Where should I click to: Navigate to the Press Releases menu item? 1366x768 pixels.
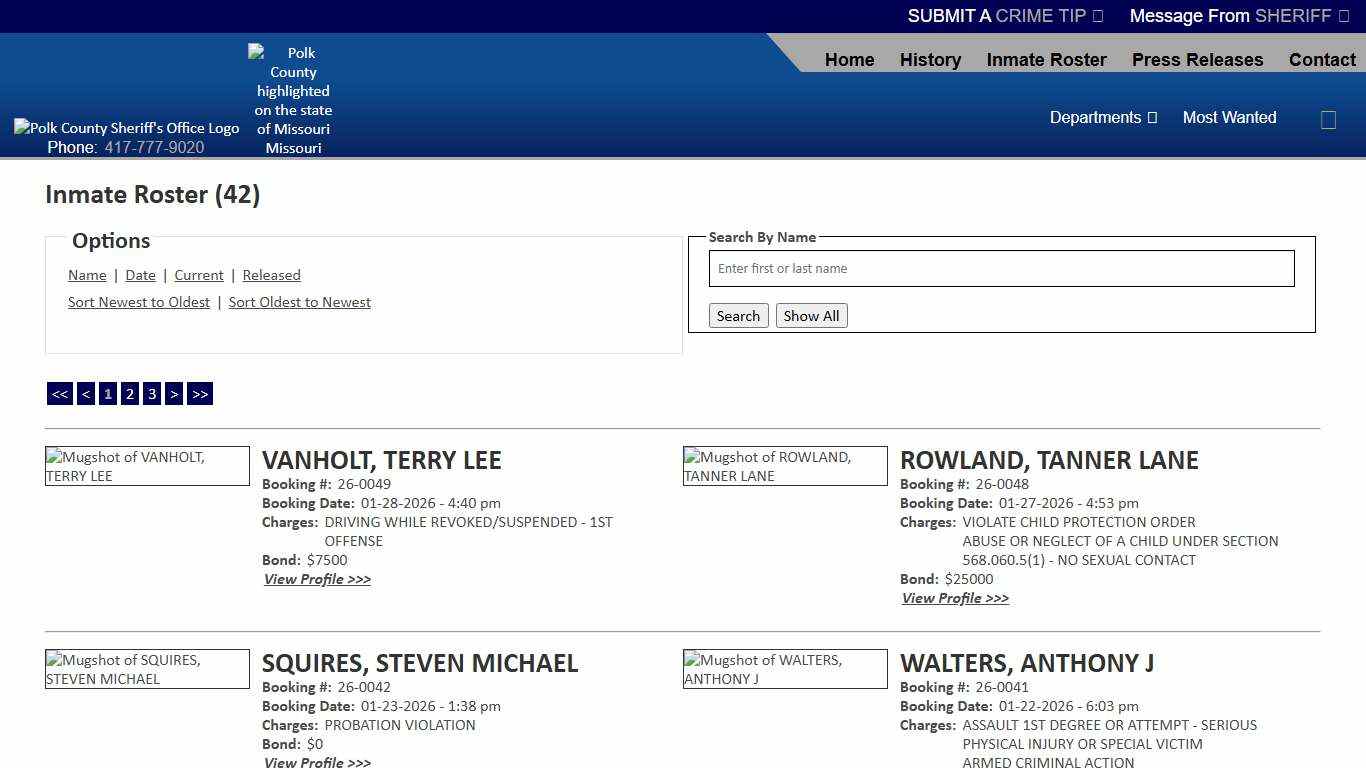coord(1197,59)
